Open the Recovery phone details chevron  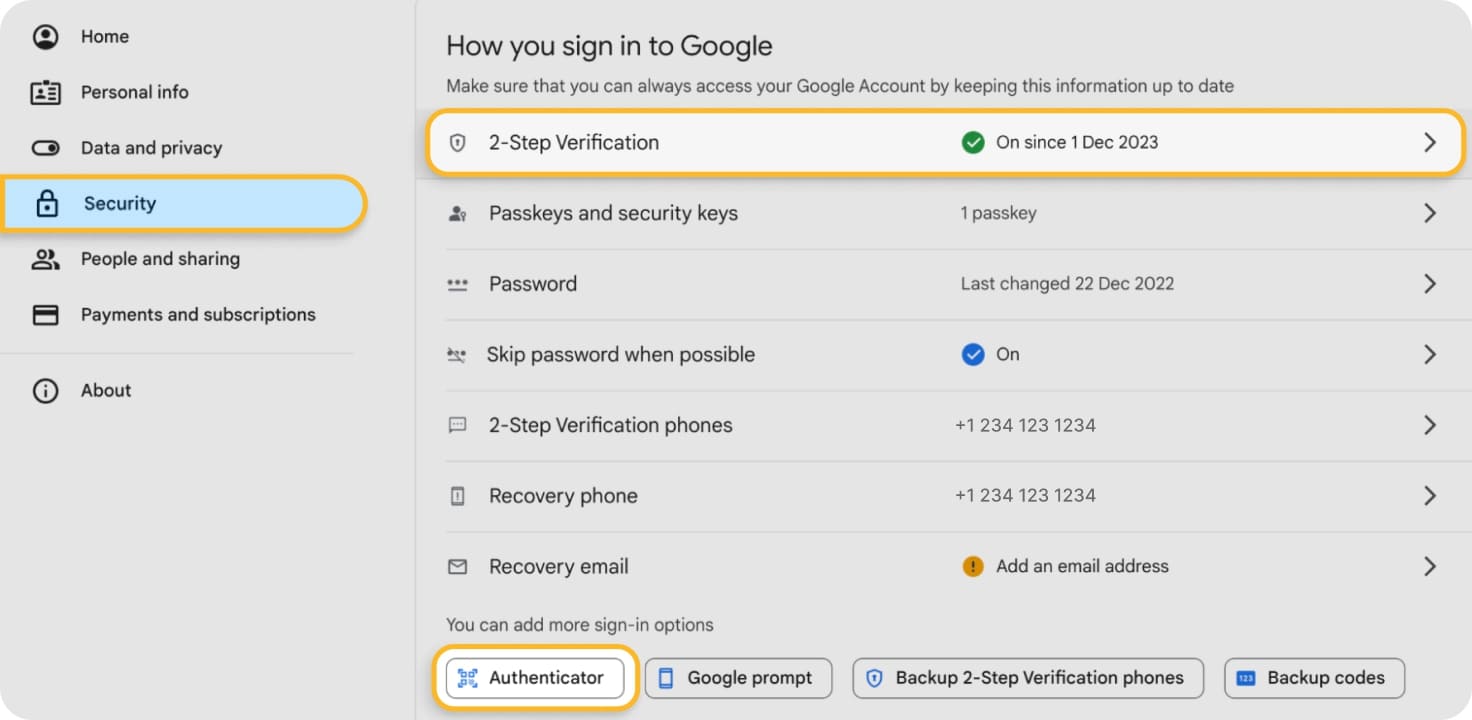click(x=1430, y=495)
